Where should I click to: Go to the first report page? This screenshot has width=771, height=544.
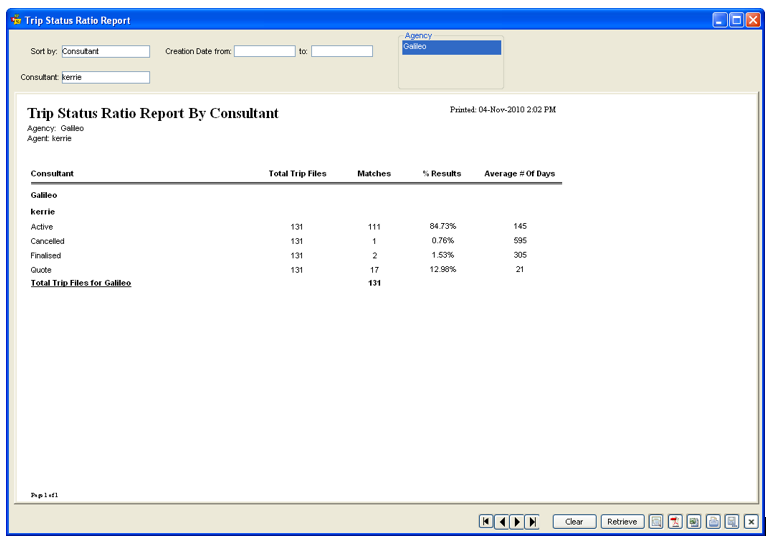[x=486, y=521]
